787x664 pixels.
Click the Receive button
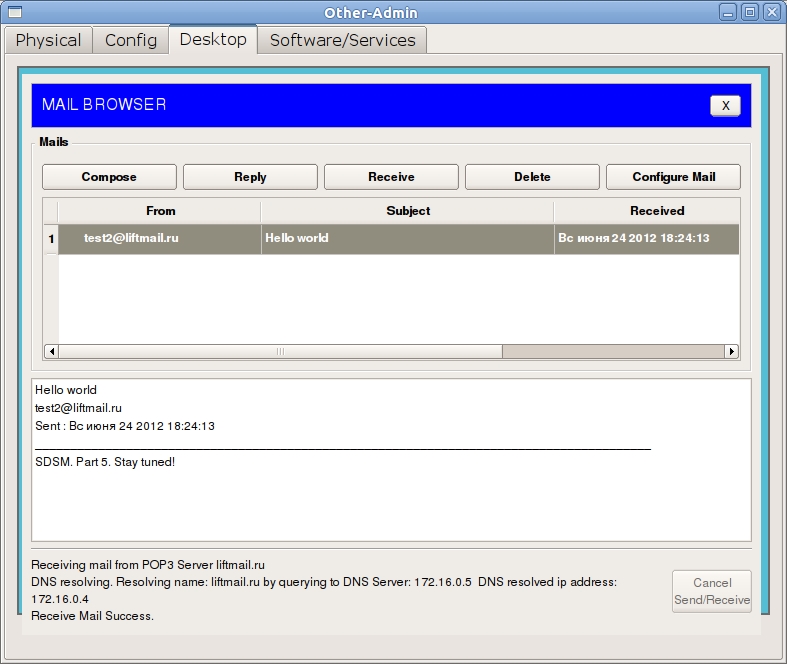click(391, 177)
